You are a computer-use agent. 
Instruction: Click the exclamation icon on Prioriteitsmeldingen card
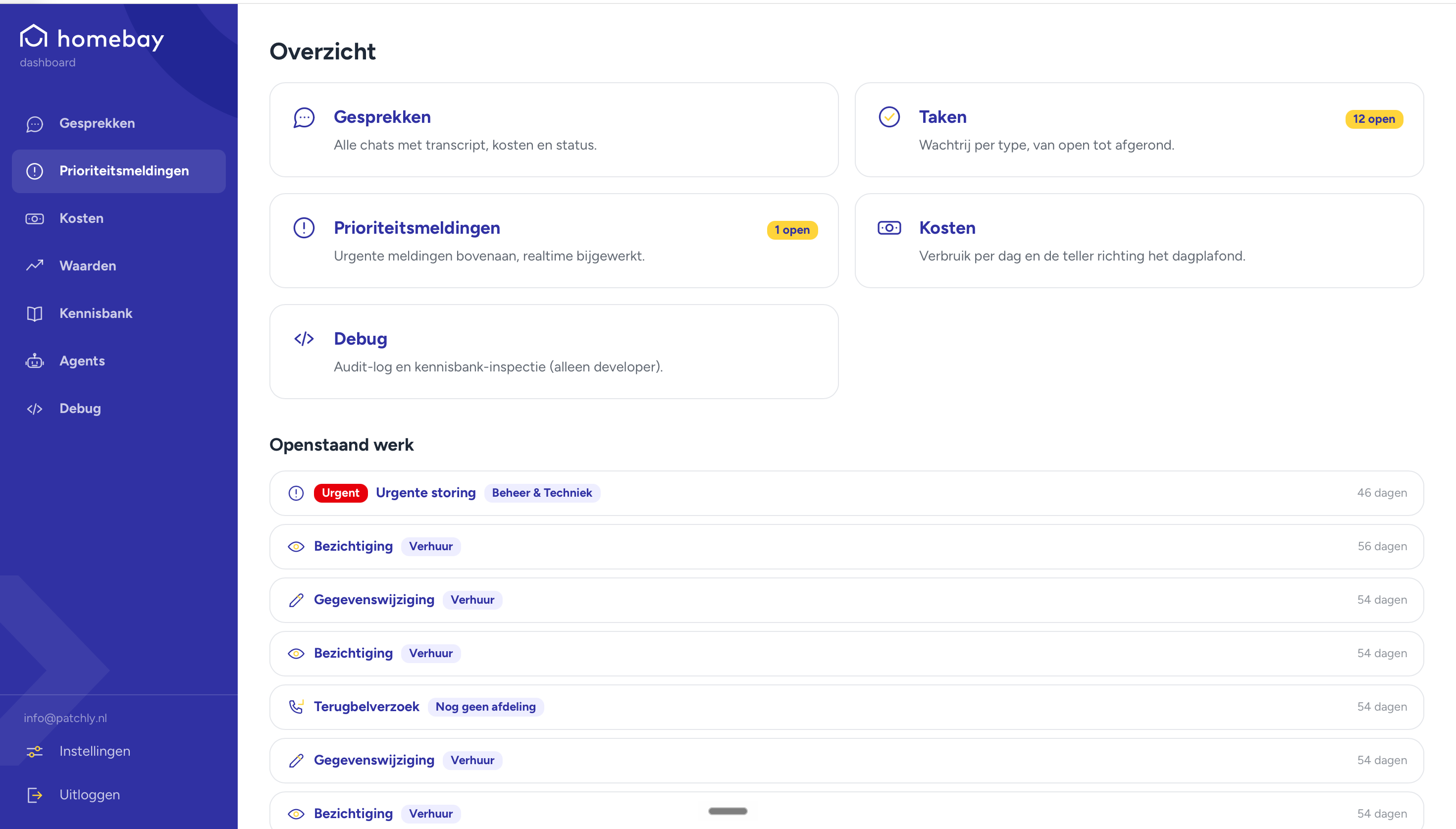(x=304, y=228)
